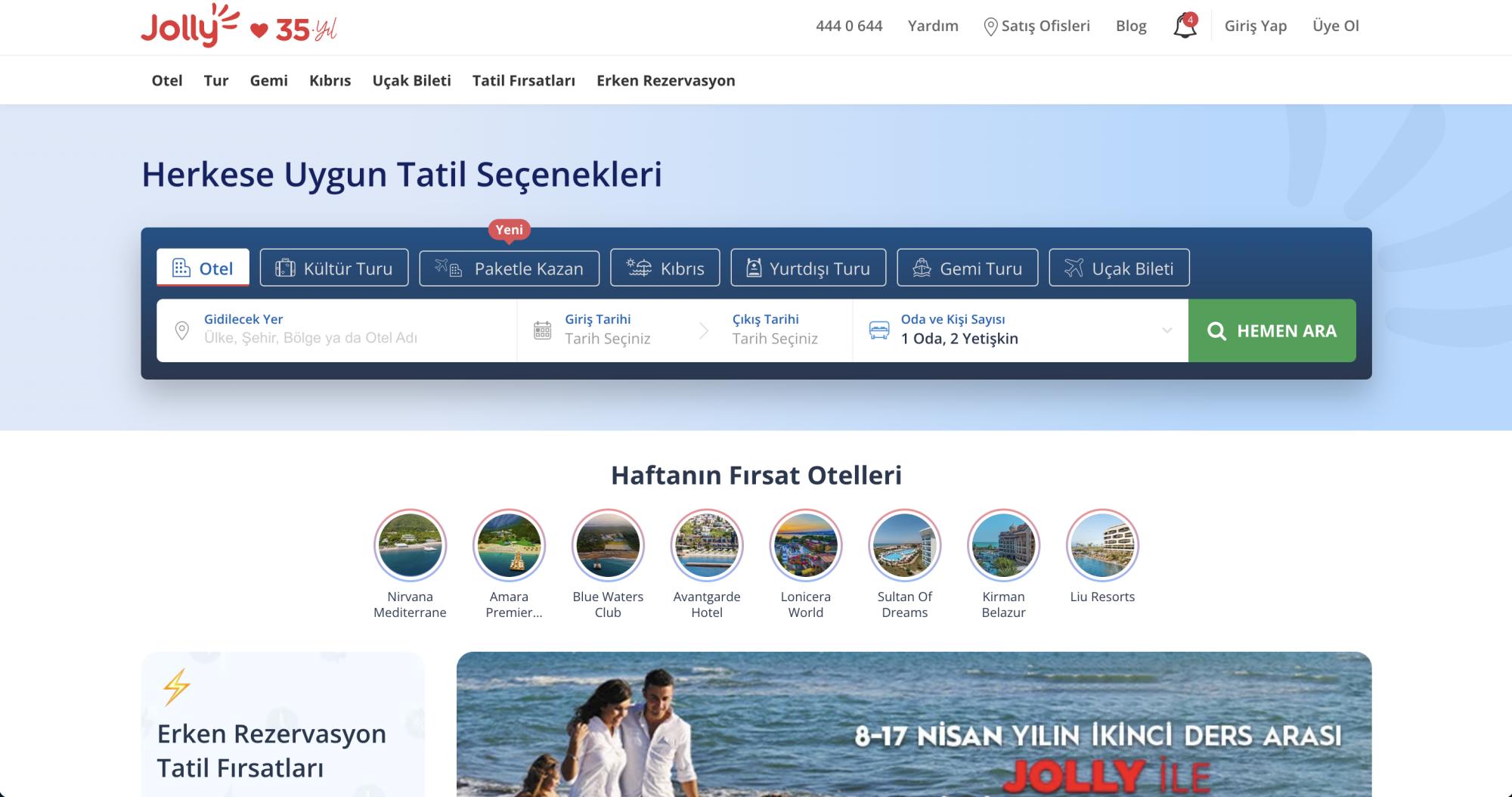
Task: Click the airplane icon in Uçak Bileti tab
Action: [x=1074, y=268]
